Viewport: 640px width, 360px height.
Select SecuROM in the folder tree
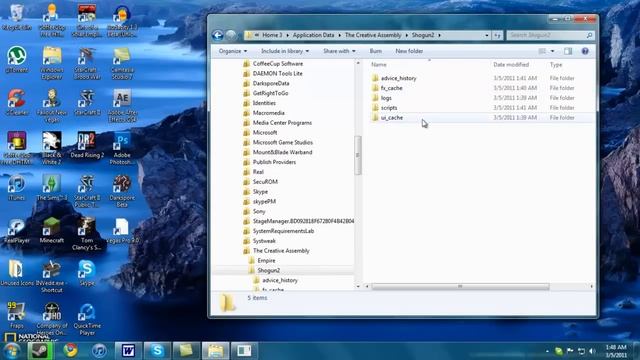tap(265, 182)
